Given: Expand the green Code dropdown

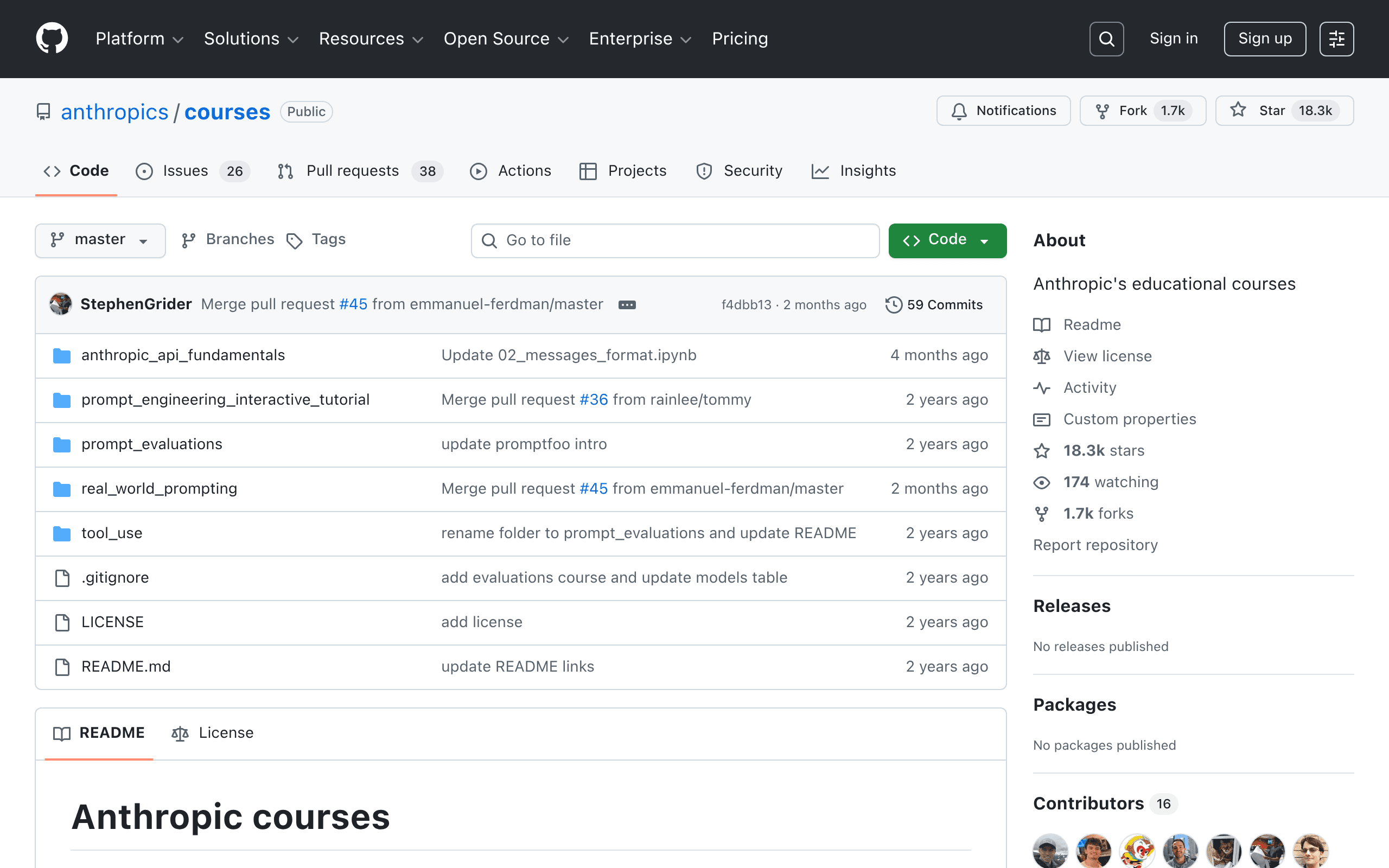Looking at the screenshot, I should point(947,240).
